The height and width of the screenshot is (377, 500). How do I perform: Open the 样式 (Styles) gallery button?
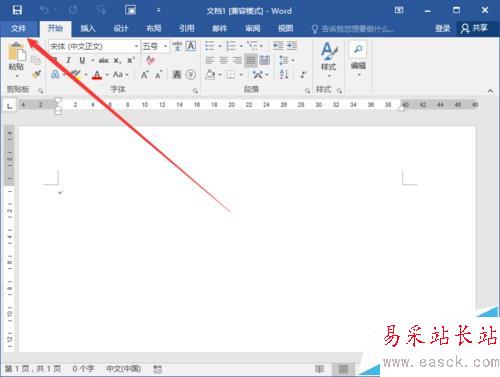[x=329, y=60]
